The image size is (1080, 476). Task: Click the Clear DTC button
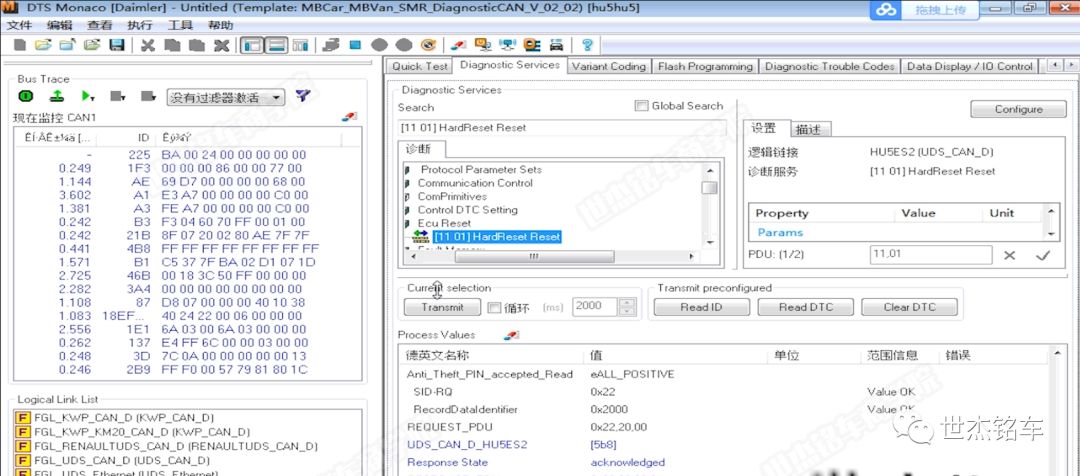point(909,307)
